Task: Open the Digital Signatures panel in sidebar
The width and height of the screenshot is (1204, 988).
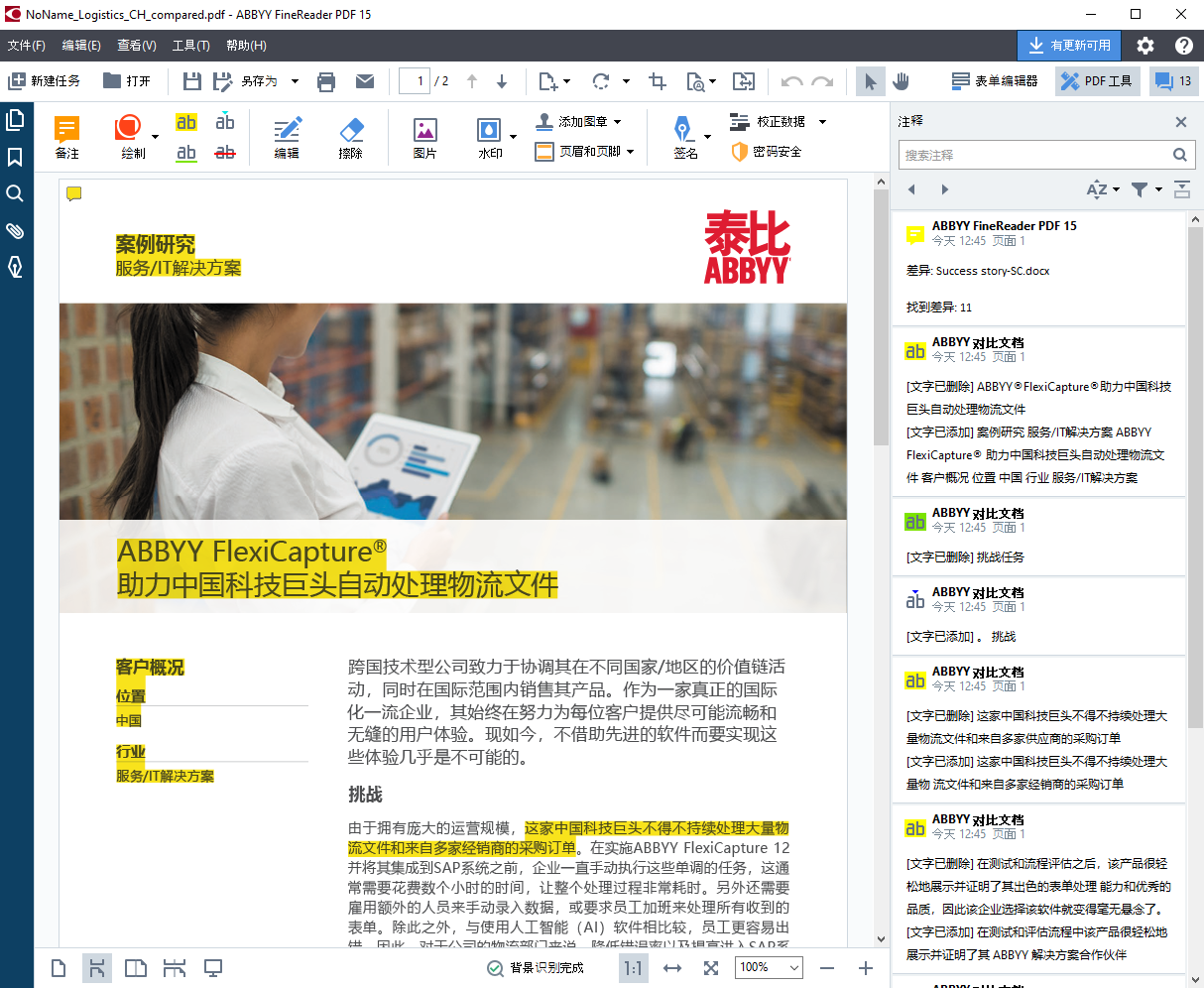Action: (x=15, y=267)
